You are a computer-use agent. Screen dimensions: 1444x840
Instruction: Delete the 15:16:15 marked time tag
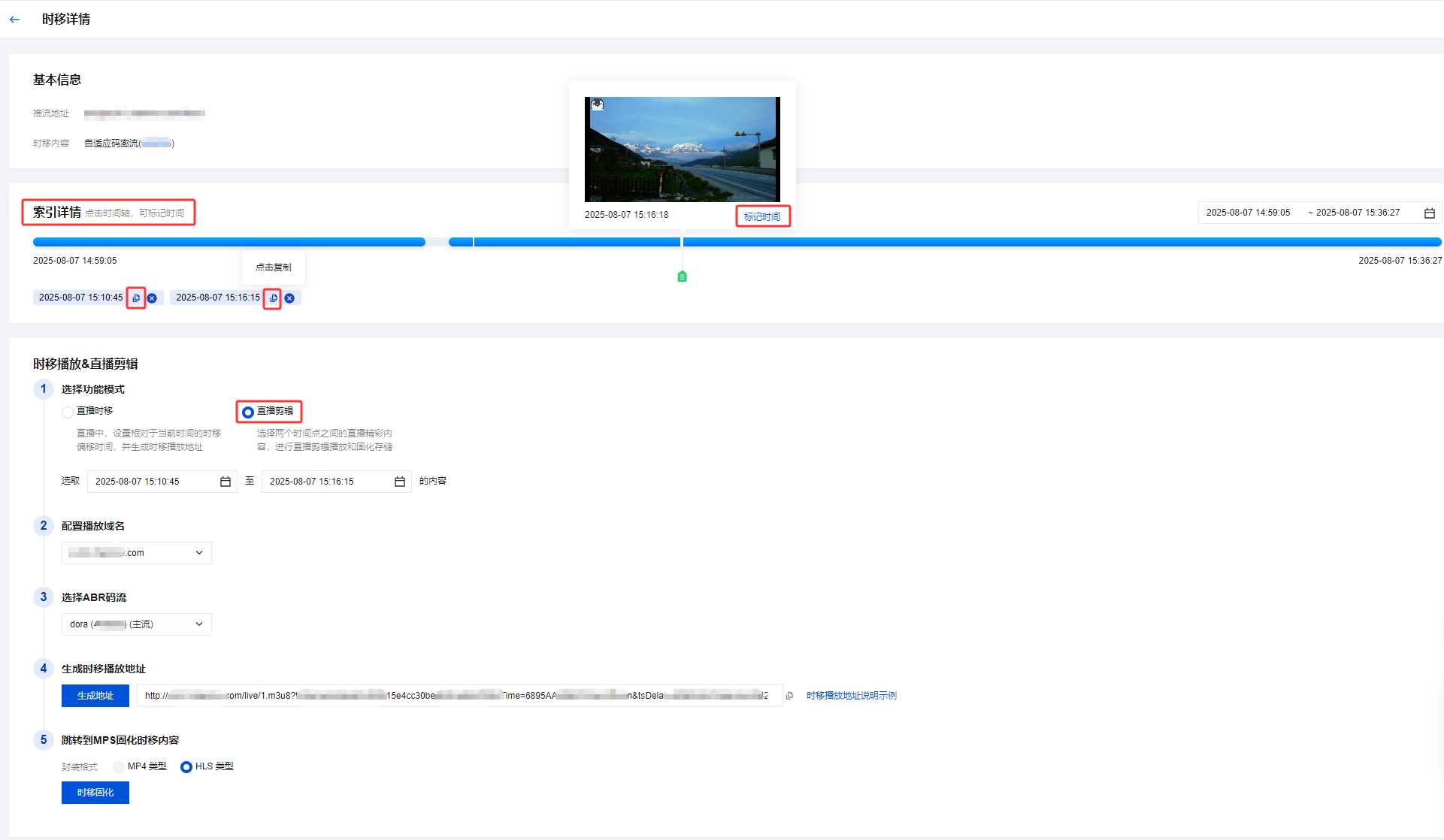[289, 298]
